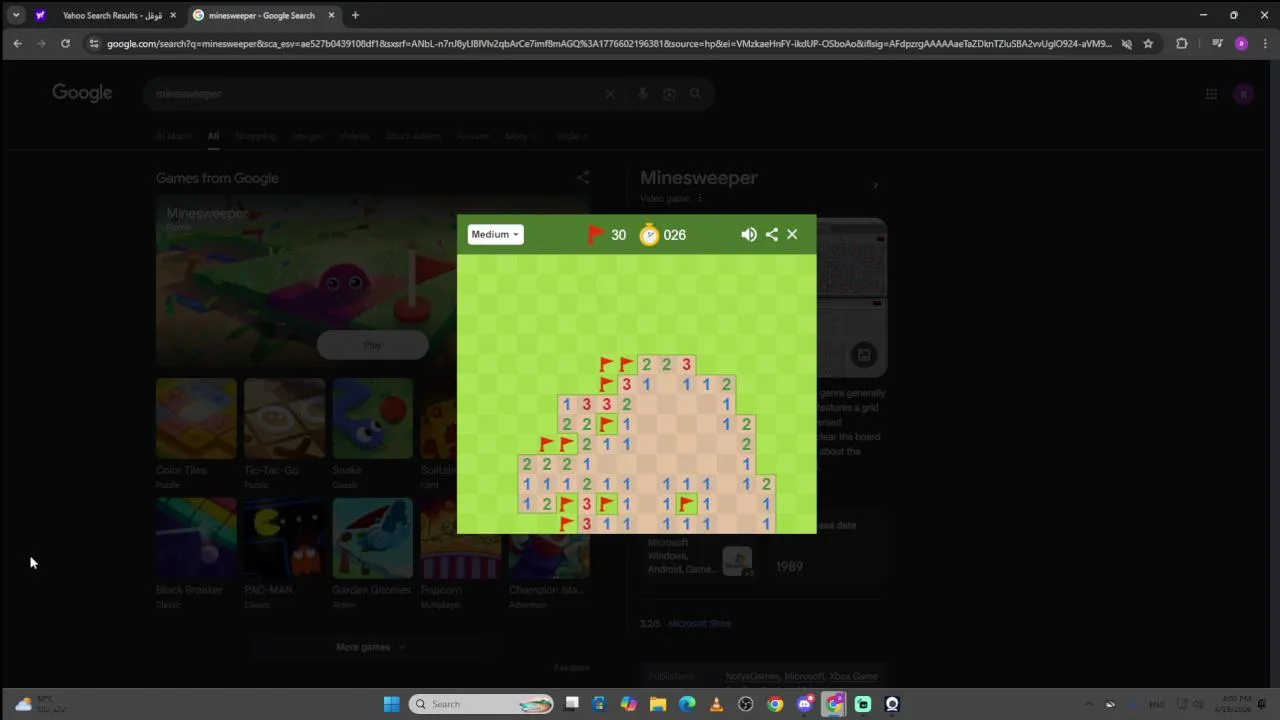
Task: Focus the google.com URL address bar
Action: click(x=609, y=43)
